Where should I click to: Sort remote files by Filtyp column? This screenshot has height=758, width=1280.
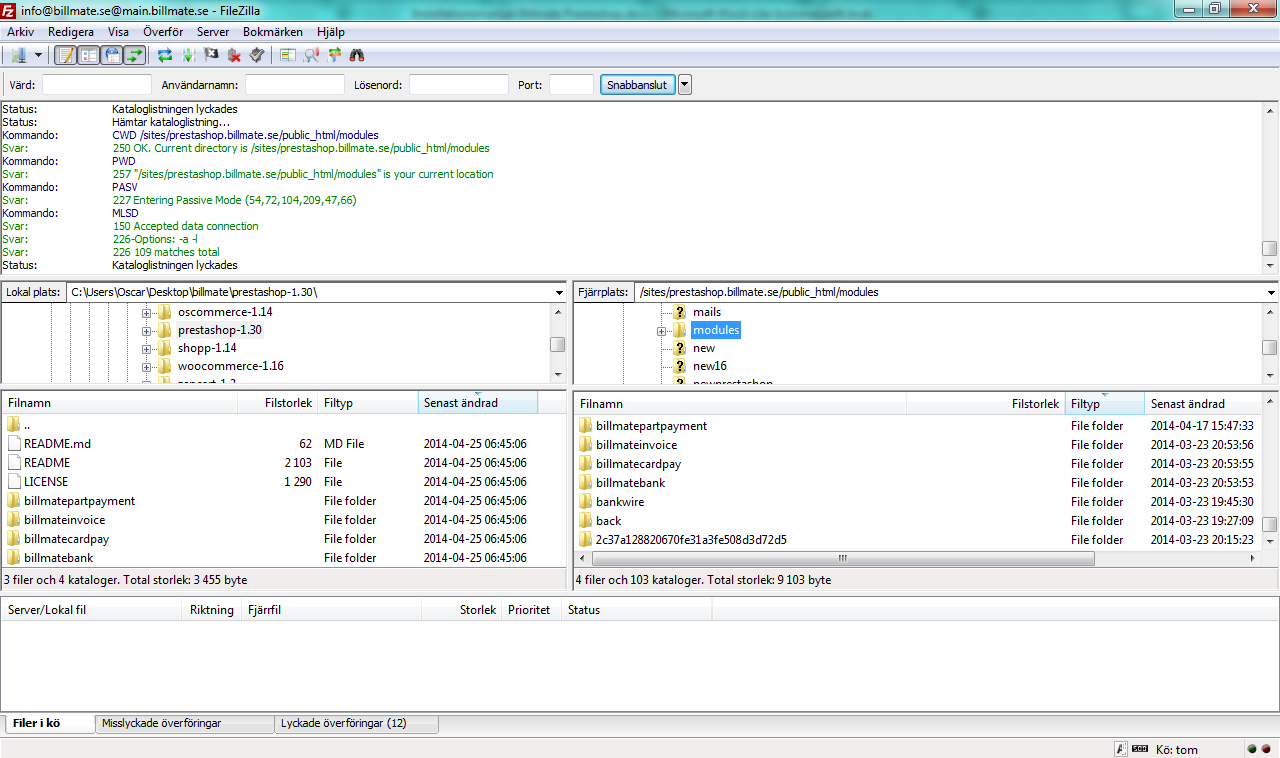click(x=1105, y=403)
